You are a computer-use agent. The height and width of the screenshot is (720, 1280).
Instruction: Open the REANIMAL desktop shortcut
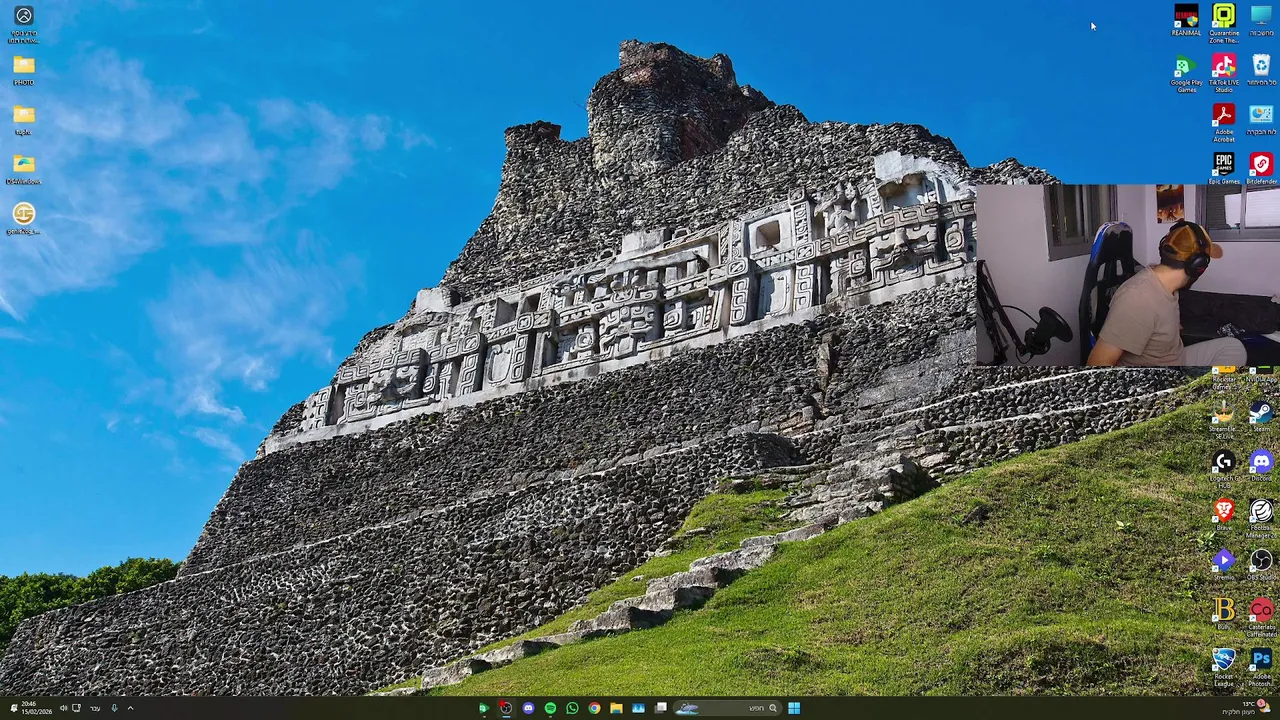pyautogui.click(x=1186, y=20)
